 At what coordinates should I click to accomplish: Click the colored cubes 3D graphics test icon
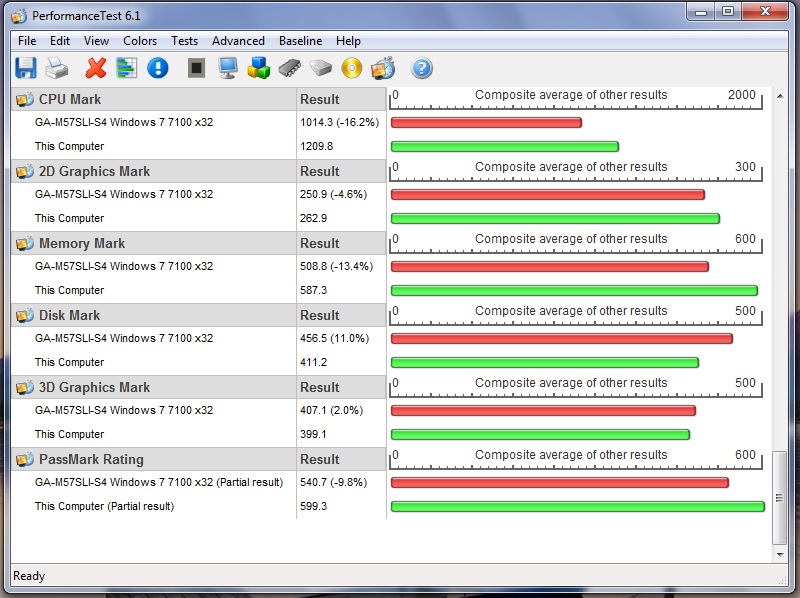(x=259, y=68)
